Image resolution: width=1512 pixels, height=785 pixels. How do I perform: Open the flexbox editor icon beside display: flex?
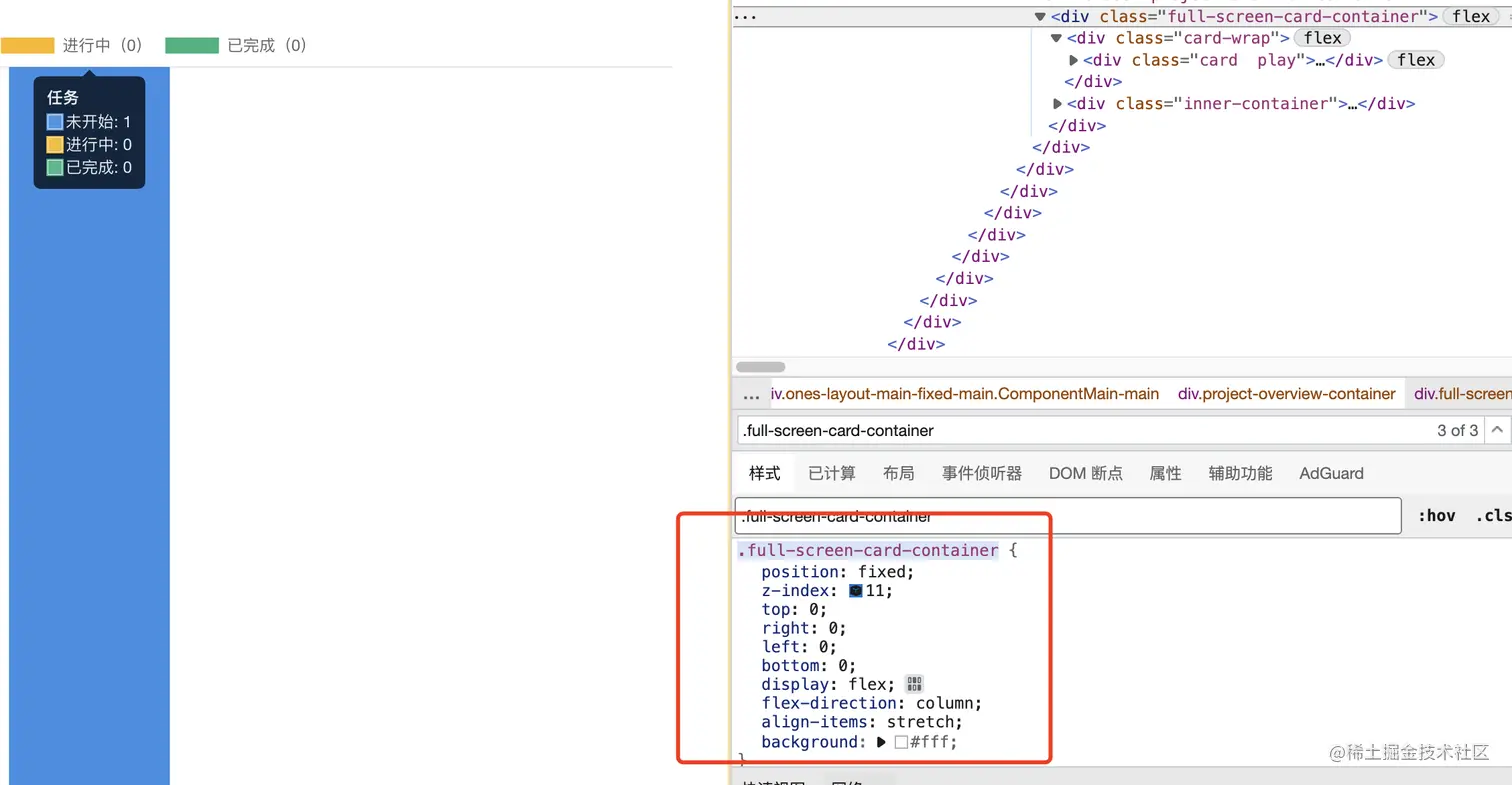pos(914,684)
